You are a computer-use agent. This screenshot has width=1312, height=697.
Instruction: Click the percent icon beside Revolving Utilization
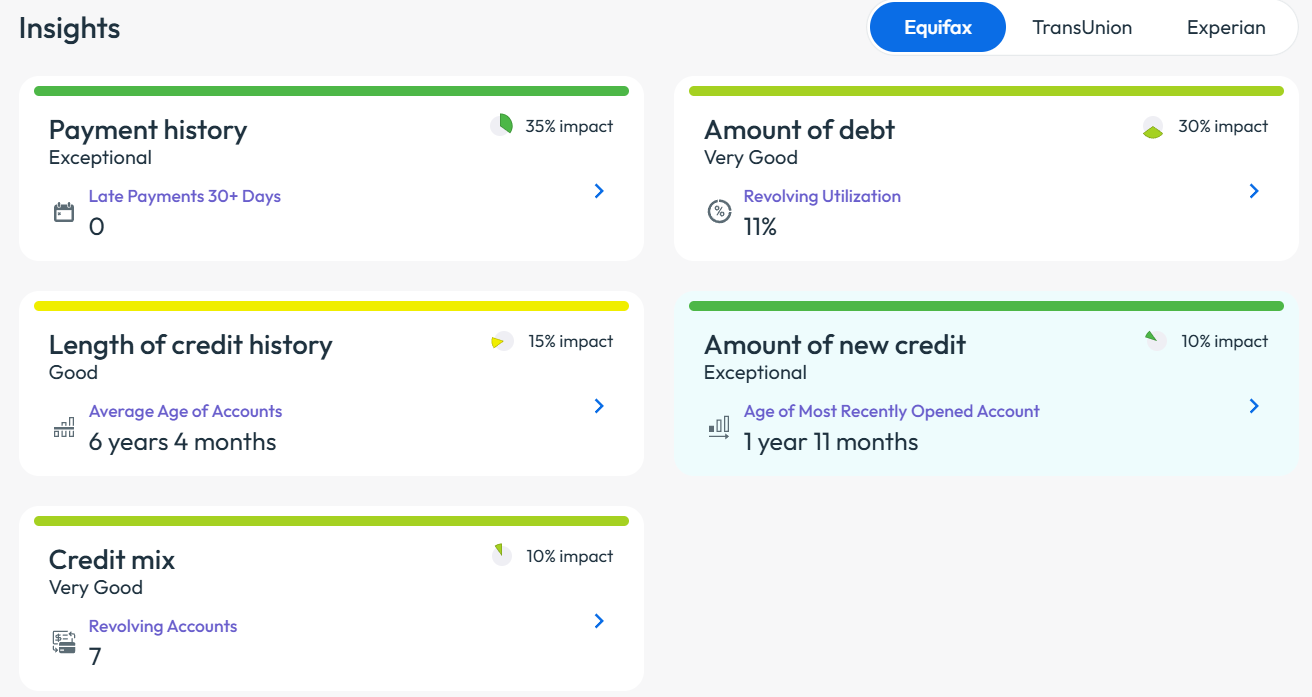719,211
